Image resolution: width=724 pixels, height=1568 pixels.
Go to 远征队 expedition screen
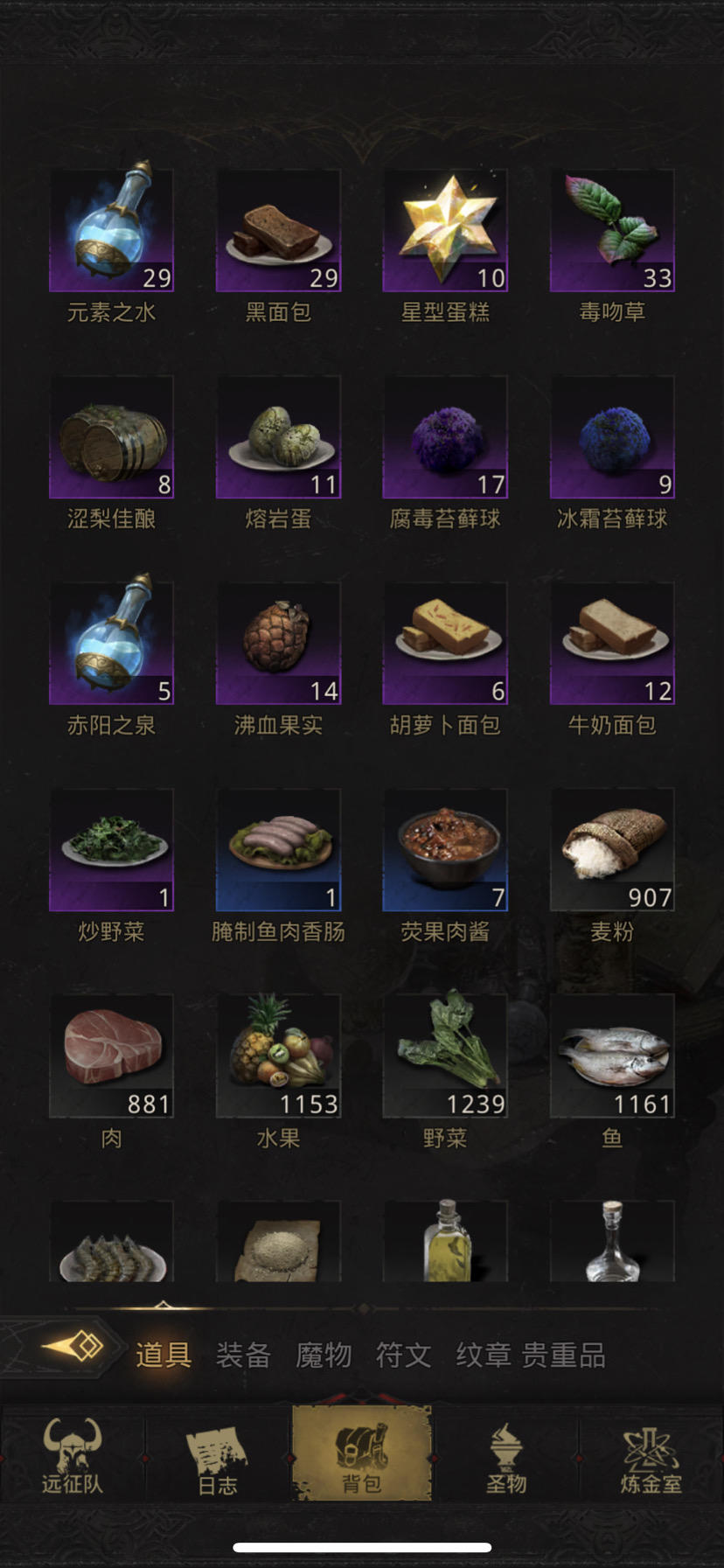click(73, 1456)
